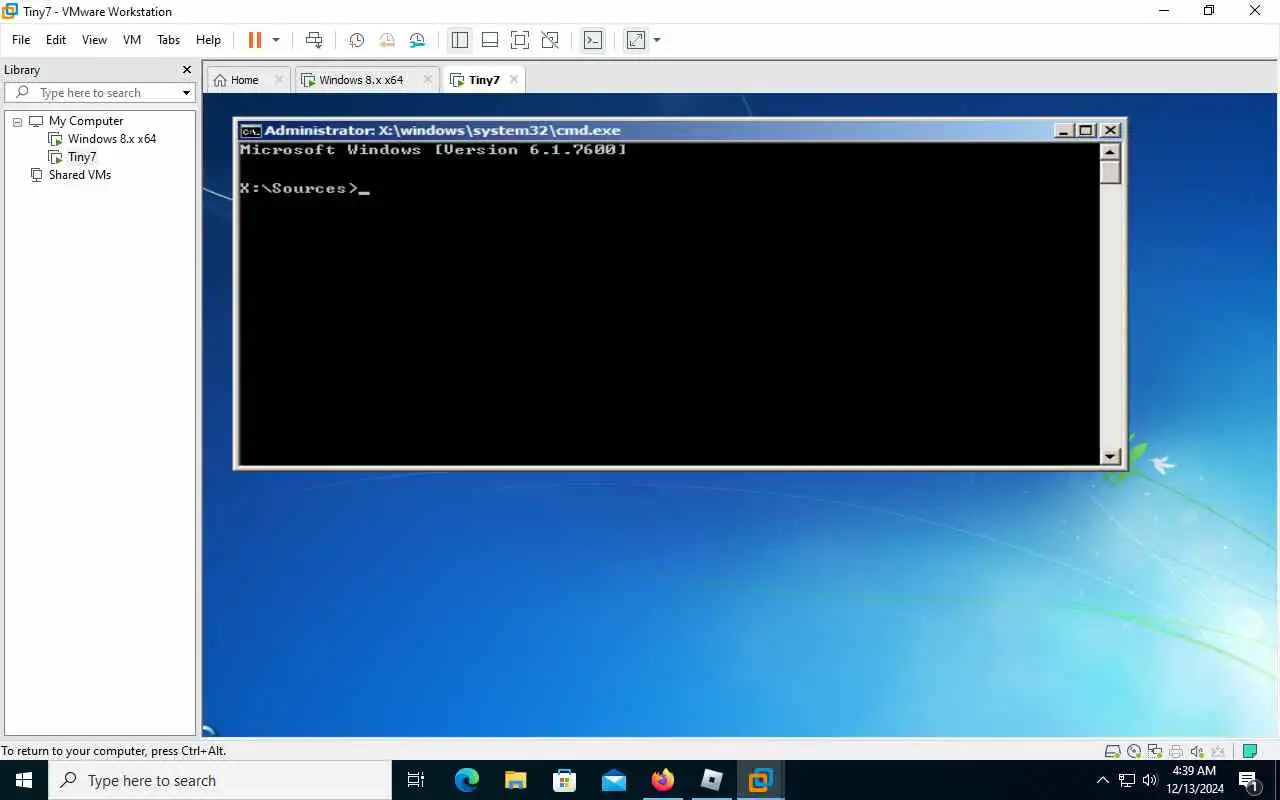1280x800 pixels.
Task: Select My Computer in the library
Action: click(86, 121)
